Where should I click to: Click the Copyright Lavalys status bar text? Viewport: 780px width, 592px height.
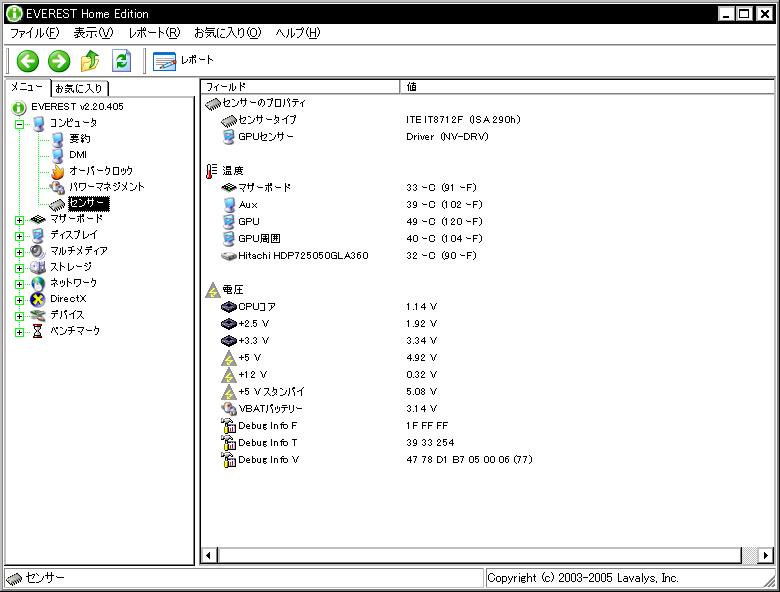(583, 578)
